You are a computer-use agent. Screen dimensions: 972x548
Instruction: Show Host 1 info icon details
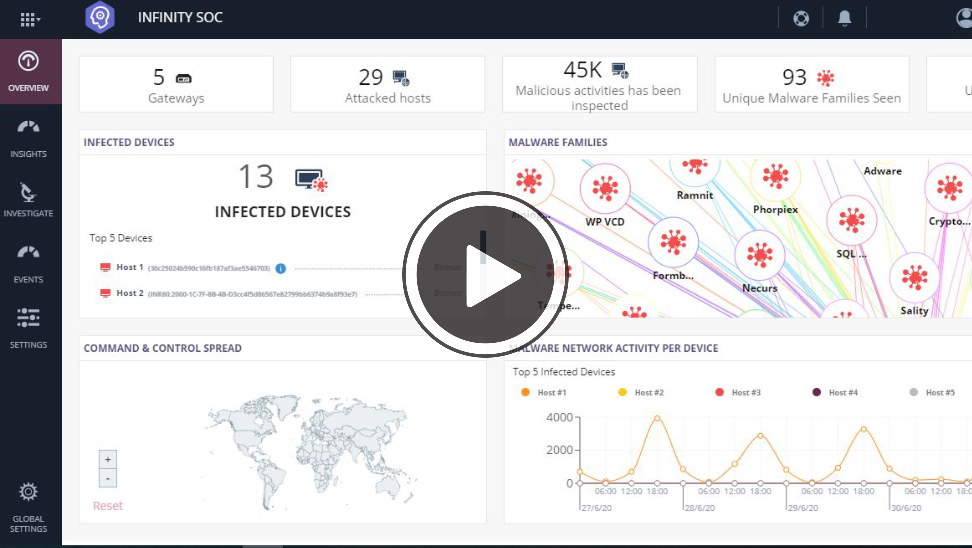tap(281, 268)
